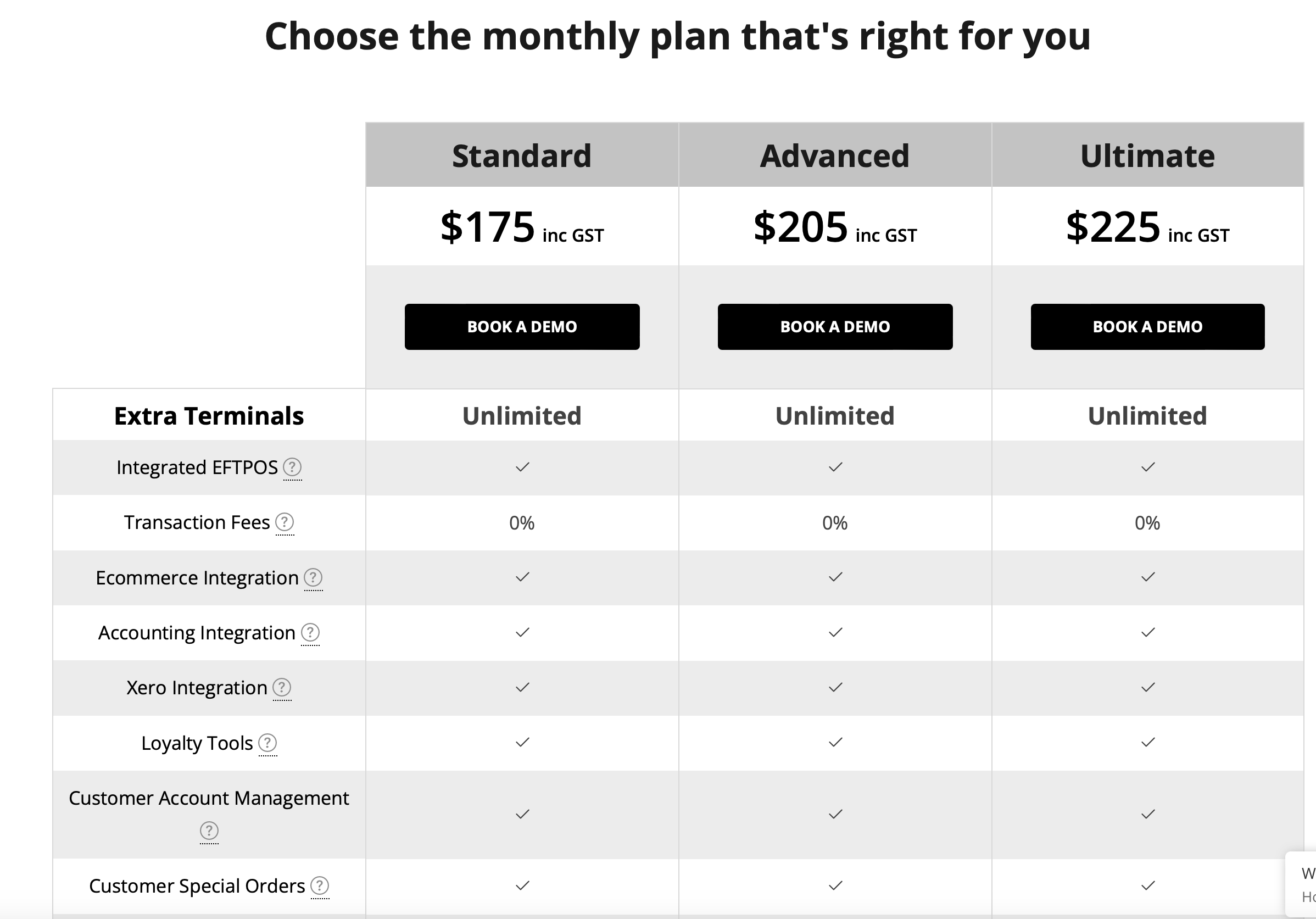Click the Extra Terminals row label
Screen dimensions: 1316x919
click(x=209, y=416)
